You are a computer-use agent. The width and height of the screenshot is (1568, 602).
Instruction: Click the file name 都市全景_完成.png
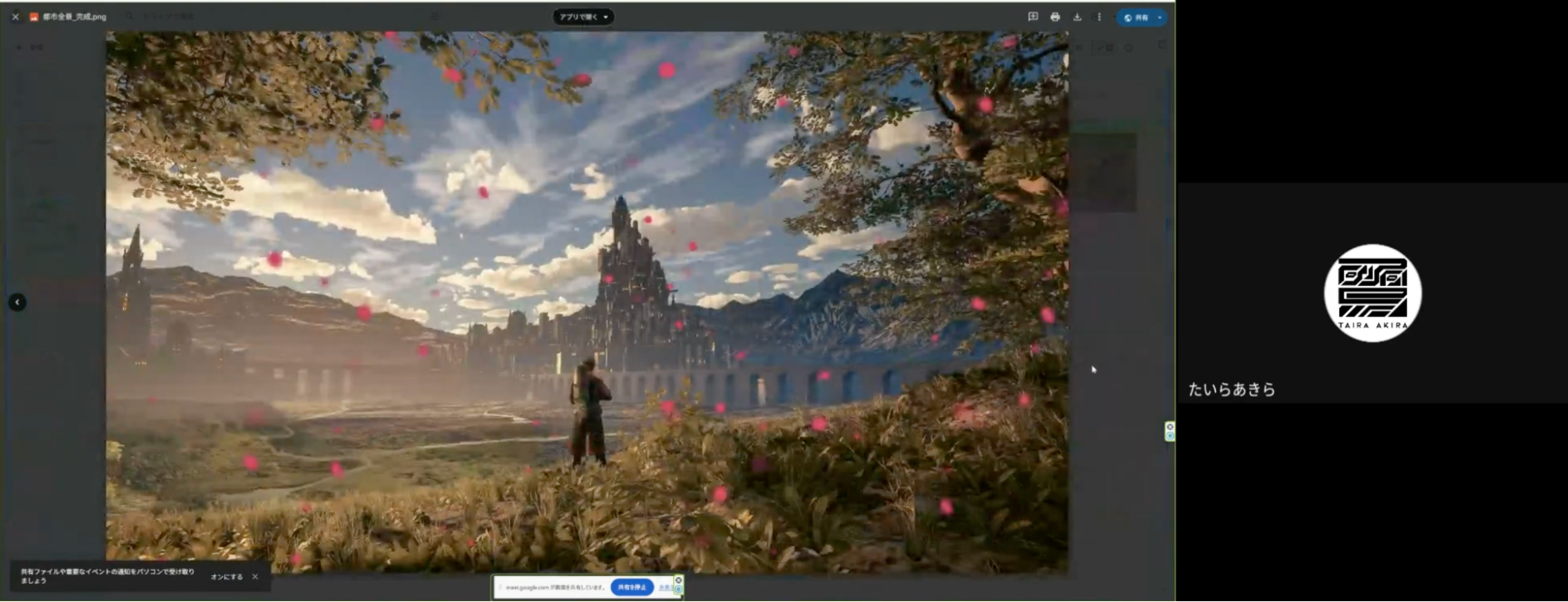pyautogui.click(x=75, y=16)
